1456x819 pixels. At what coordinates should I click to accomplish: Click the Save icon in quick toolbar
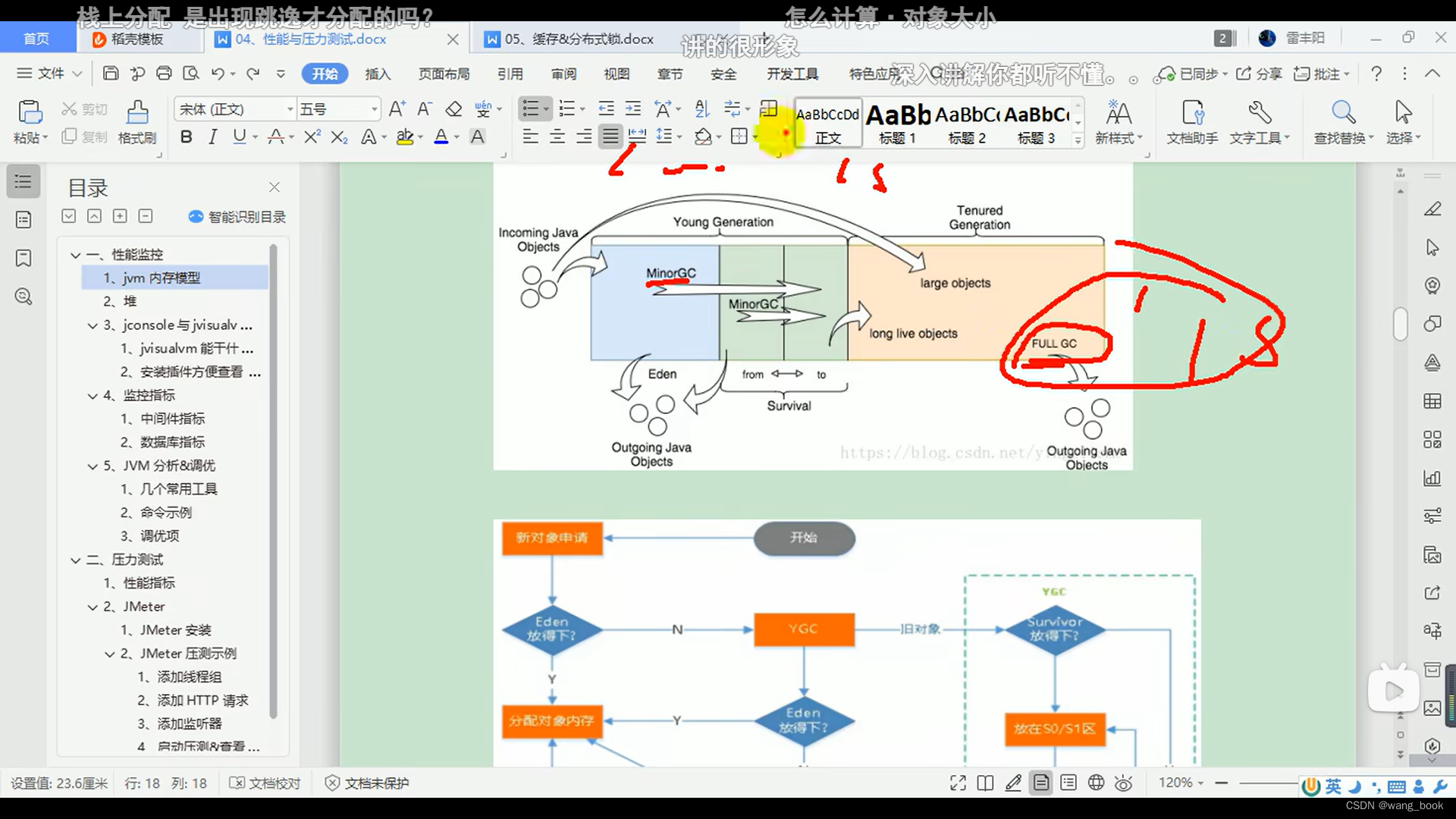coord(111,74)
